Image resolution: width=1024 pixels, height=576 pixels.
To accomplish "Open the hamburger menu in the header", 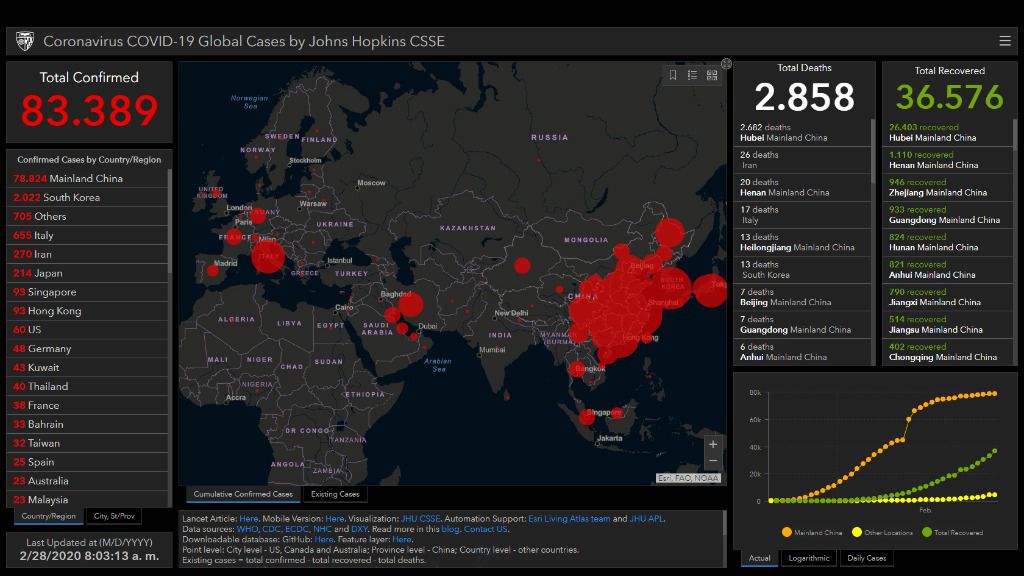I will (1004, 41).
